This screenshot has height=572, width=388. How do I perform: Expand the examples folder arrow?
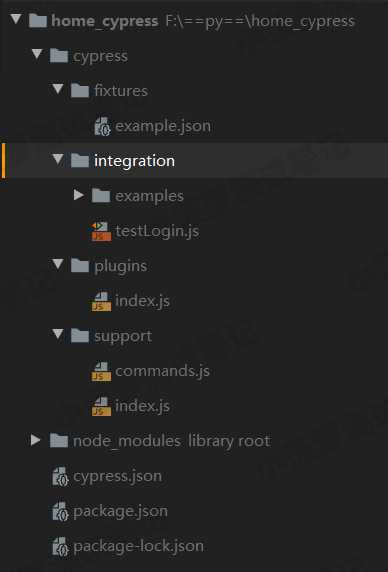click(x=79, y=195)
